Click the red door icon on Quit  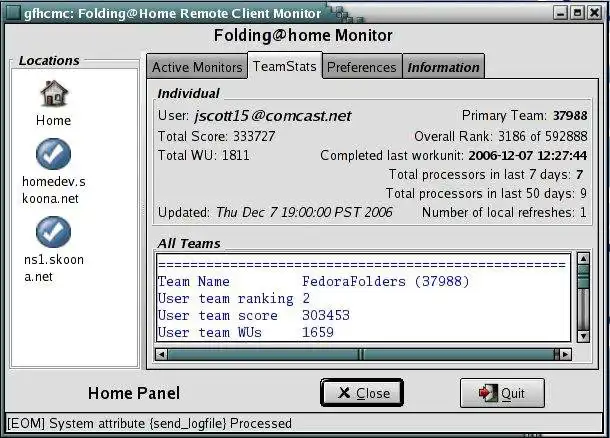tap(488, 393)
